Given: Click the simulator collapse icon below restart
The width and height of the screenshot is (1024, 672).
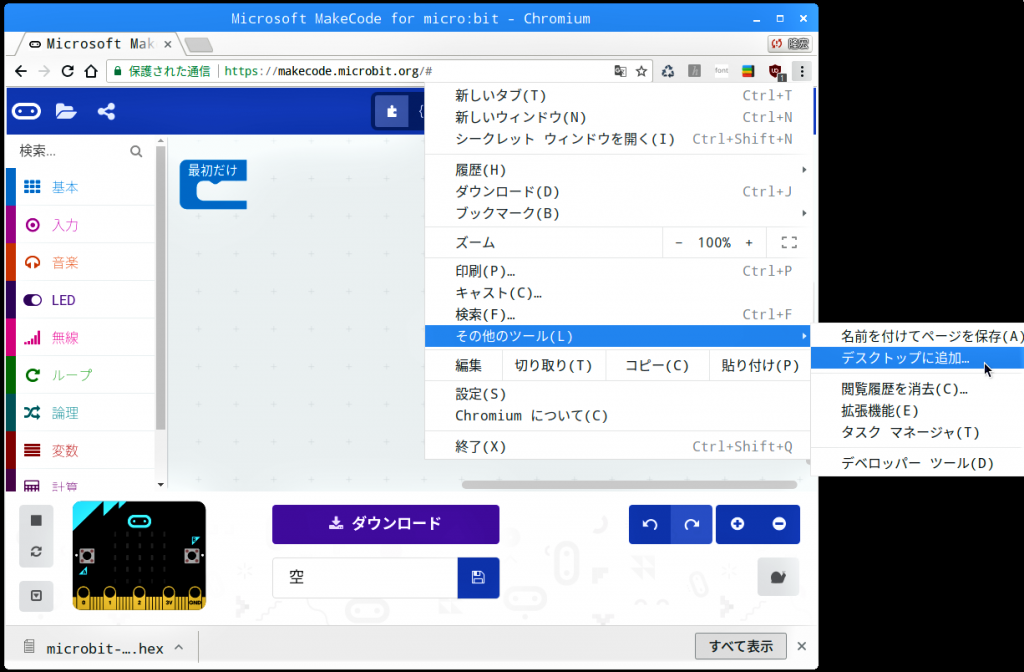Looking at the screenshot, I should point(36,596).
